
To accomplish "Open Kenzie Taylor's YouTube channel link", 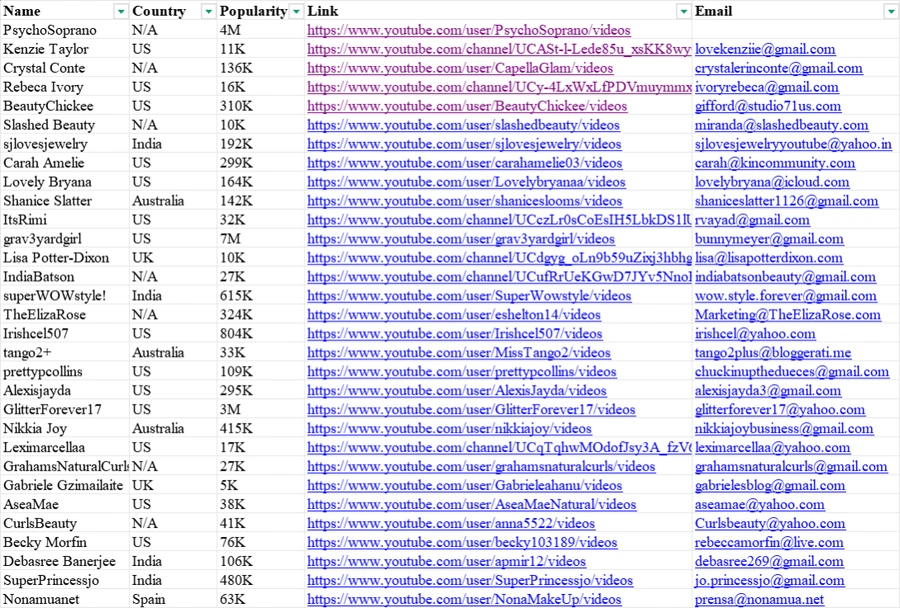I will (x=499, y=49).
